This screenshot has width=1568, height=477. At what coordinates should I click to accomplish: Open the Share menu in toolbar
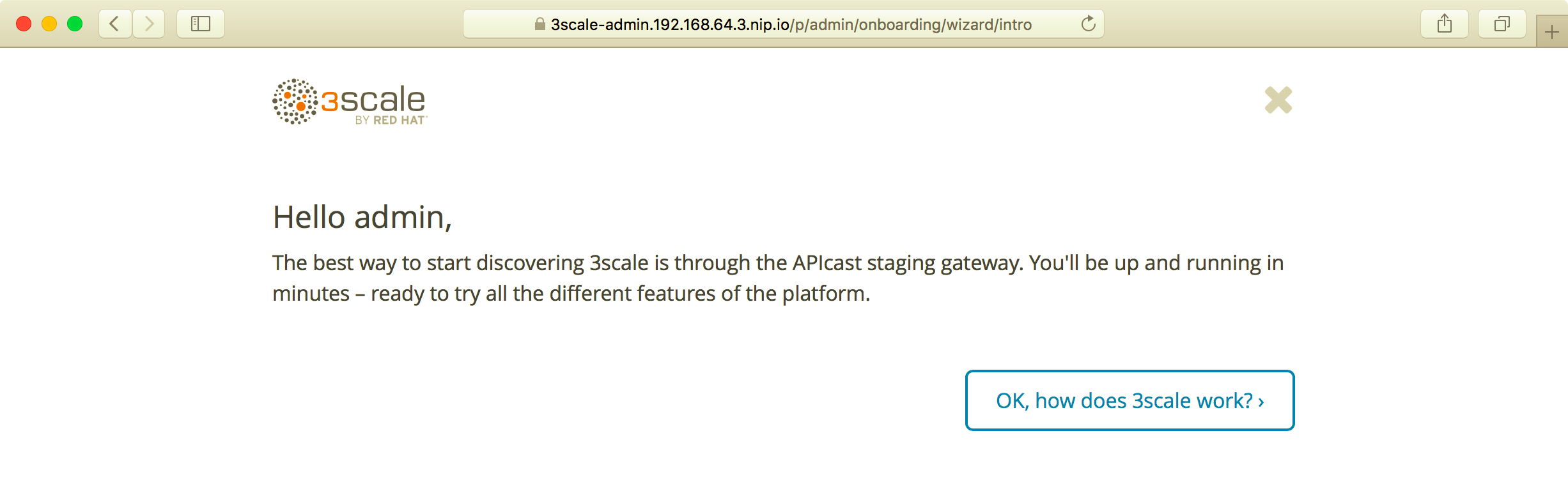pyautogui.click(x=1445, y=24)
